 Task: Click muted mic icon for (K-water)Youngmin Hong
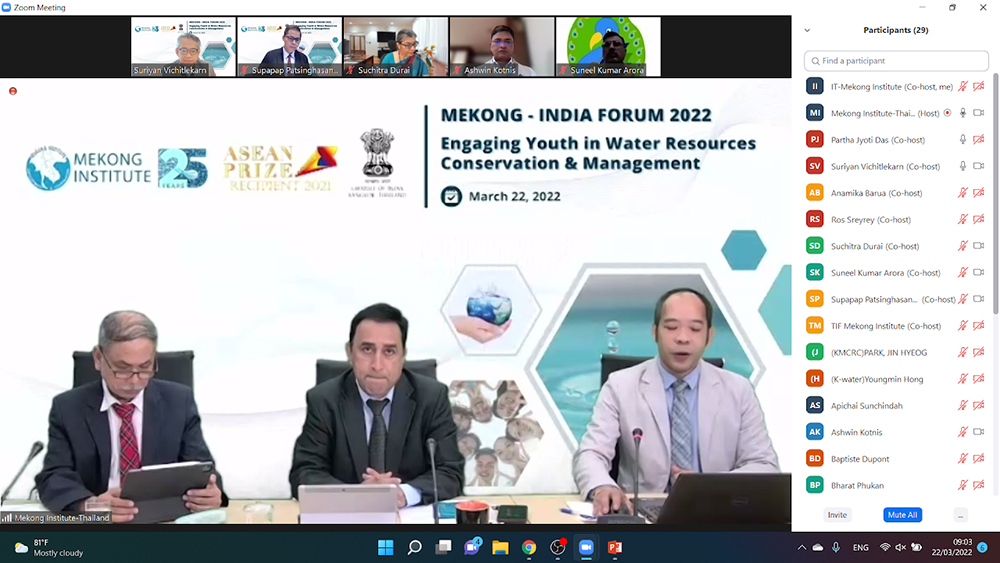pos(962,379)
